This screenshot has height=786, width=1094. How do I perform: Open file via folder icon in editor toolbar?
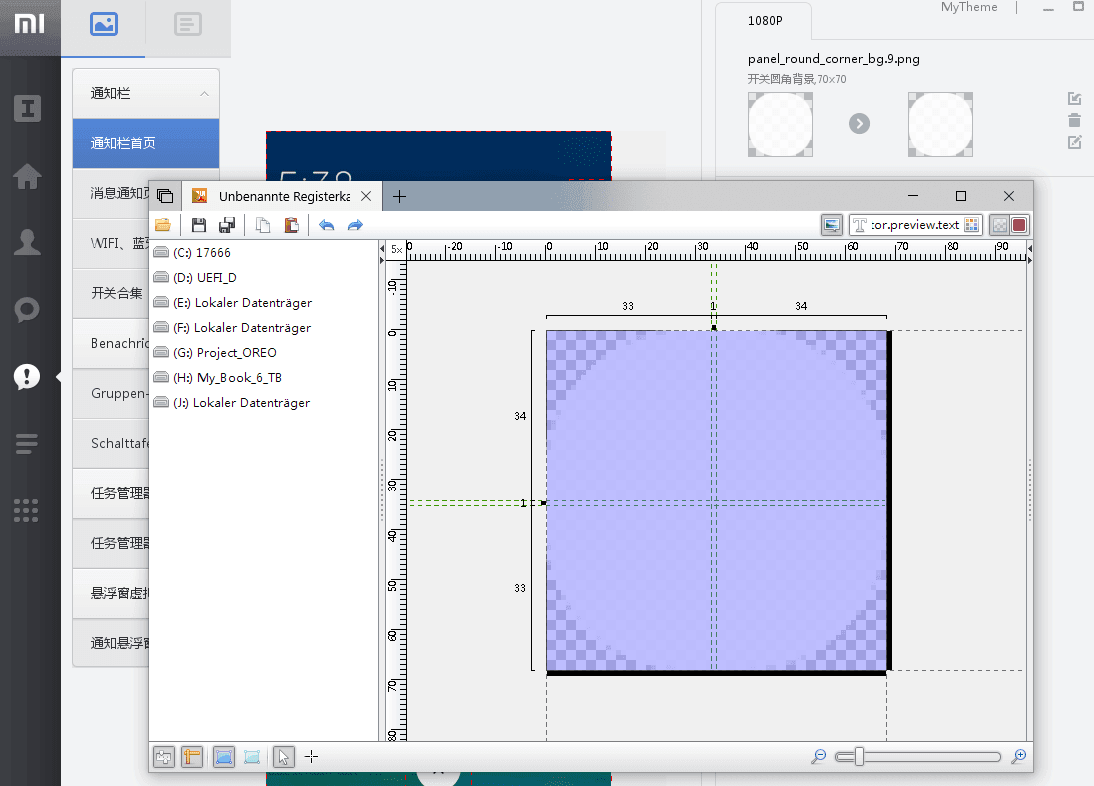pyautogui.click(x=163, y=225)
